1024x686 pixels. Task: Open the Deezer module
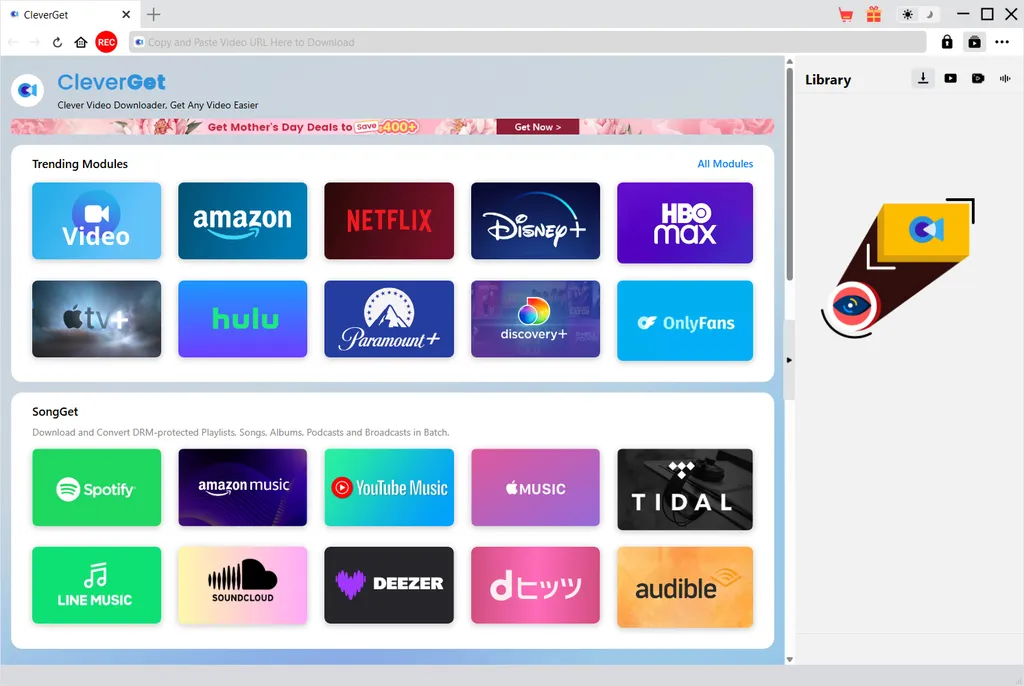(389, 585)
